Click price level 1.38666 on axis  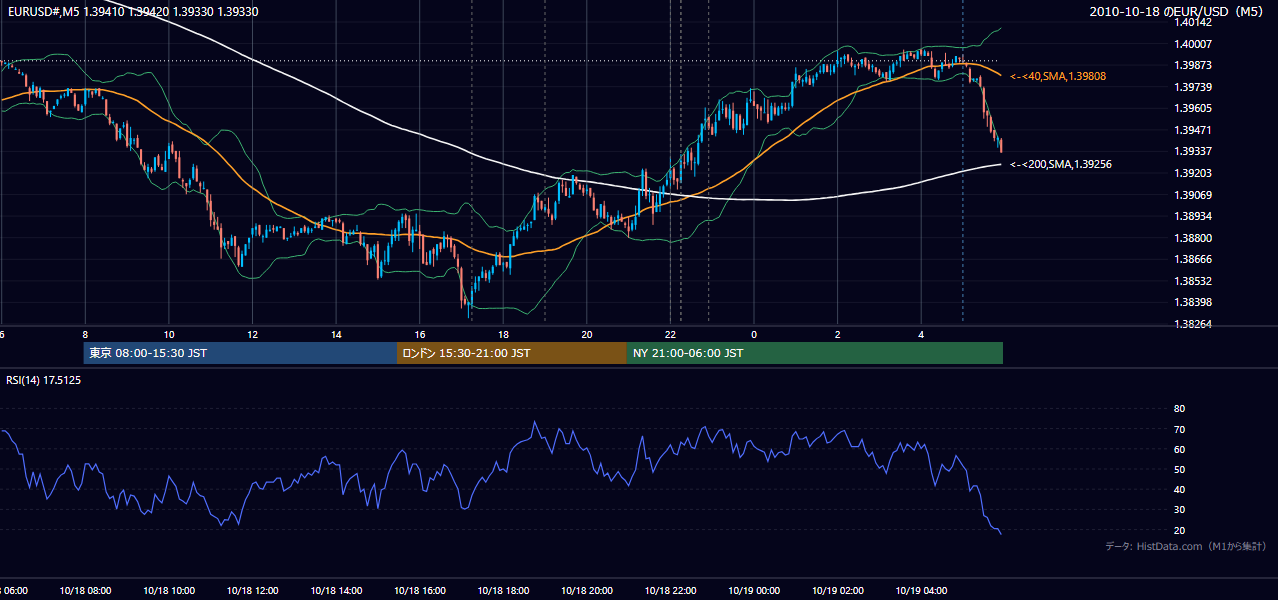coord(1194,259)
